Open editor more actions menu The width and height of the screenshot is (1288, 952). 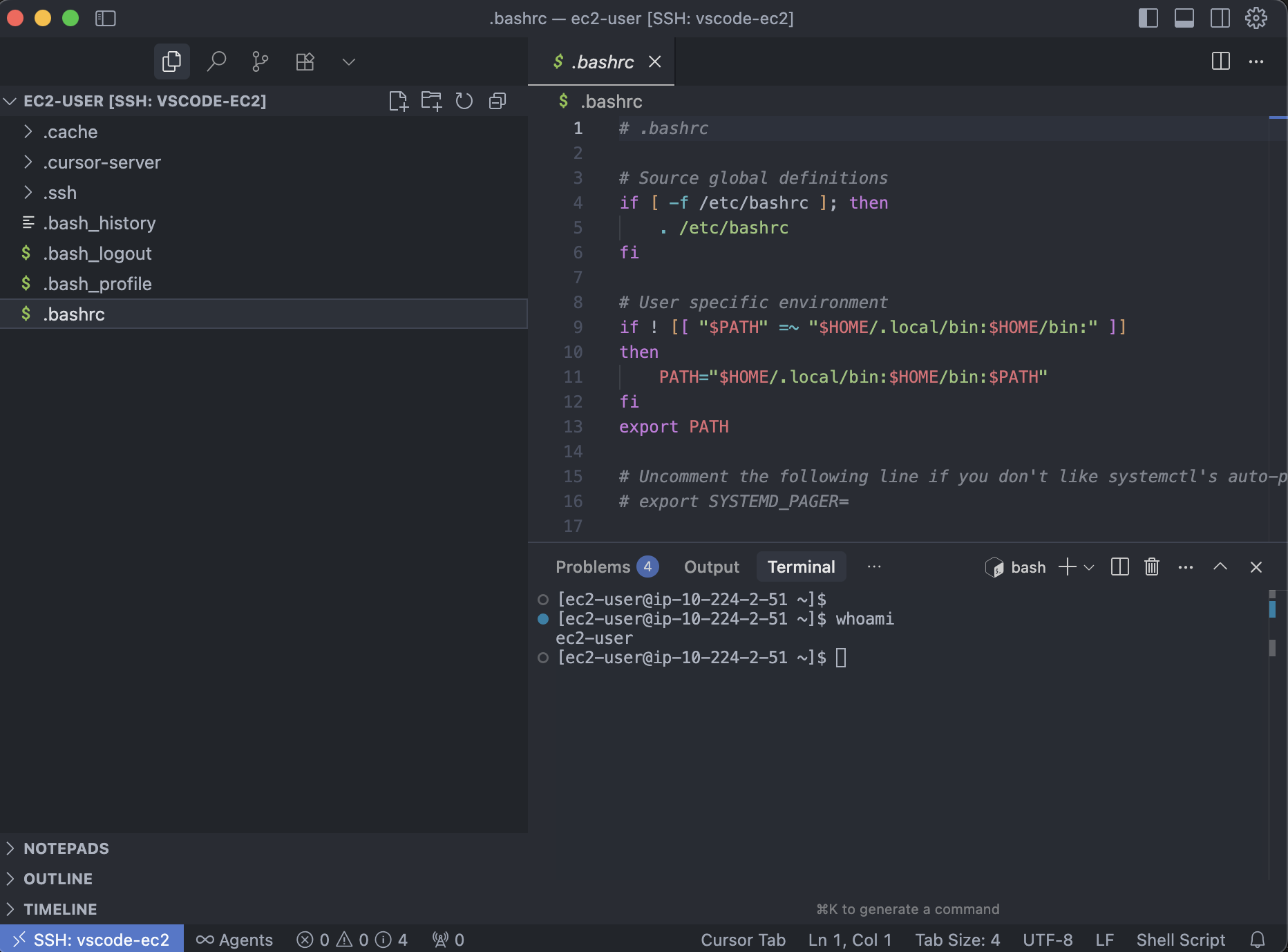[1256, 61]
